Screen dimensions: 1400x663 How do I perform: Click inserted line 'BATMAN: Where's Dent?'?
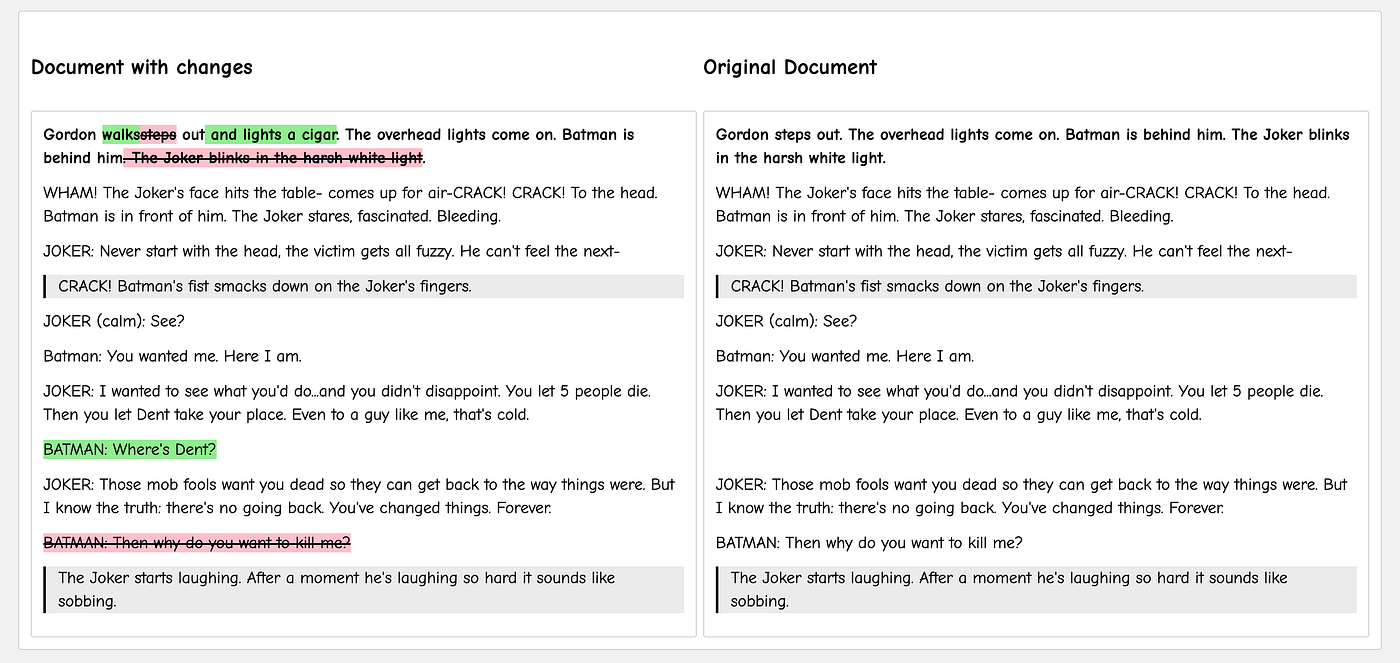(x=130, y=450)
